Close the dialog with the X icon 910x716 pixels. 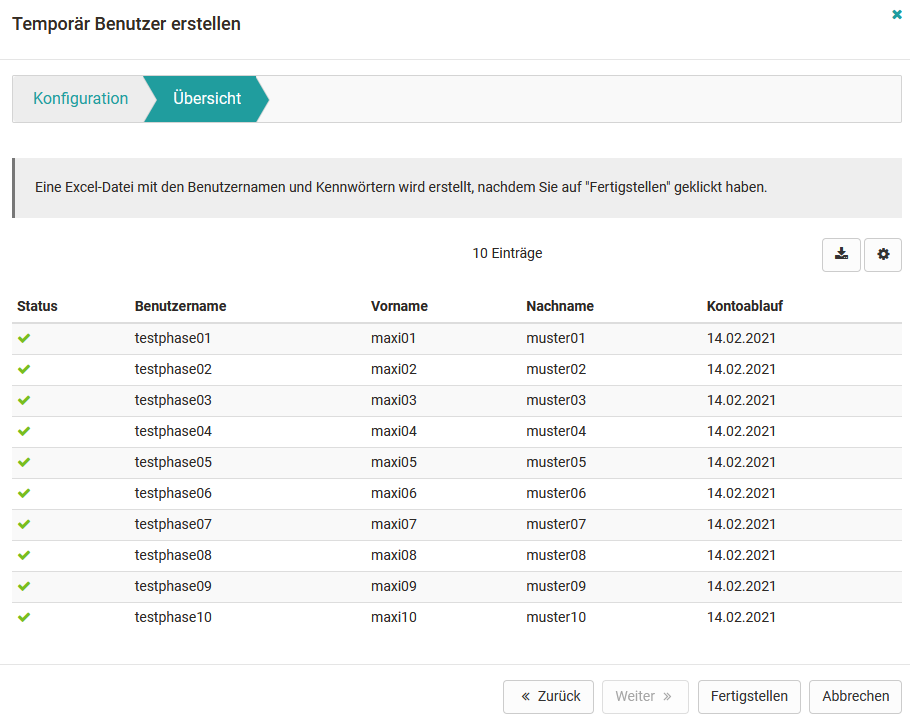click(x=897, y=15)
